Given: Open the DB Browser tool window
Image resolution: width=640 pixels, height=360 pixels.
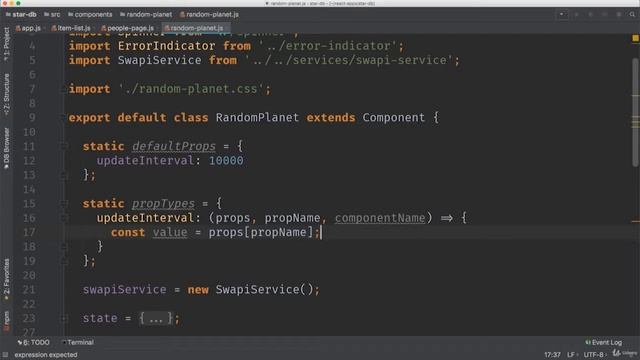Looking at the screenshot, I should [x=7, y=148].
